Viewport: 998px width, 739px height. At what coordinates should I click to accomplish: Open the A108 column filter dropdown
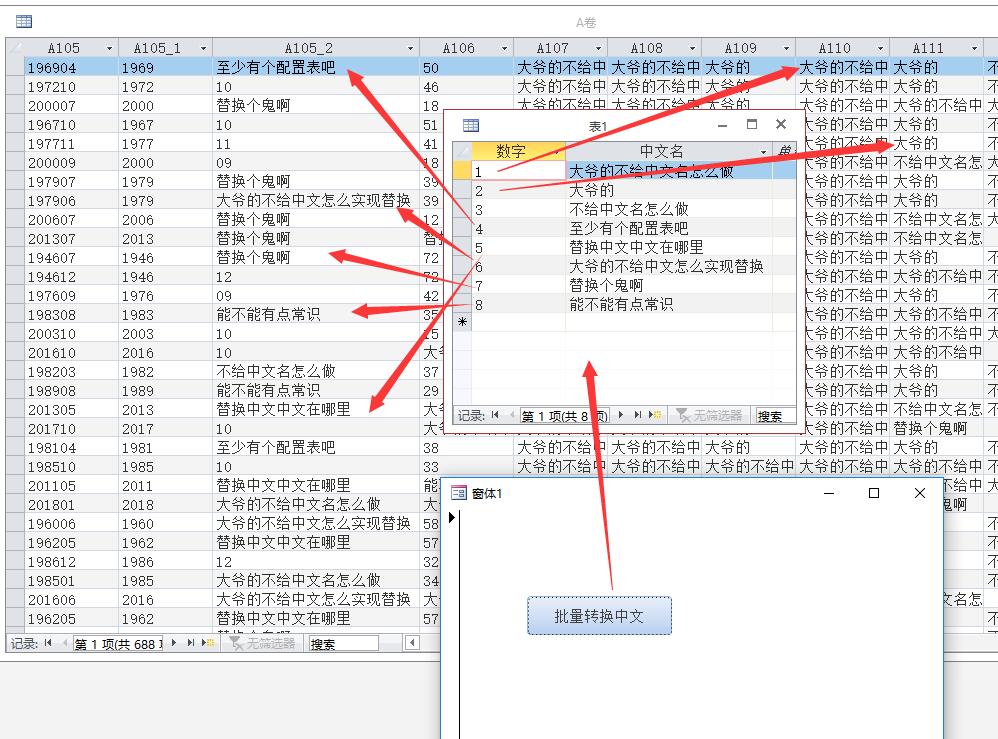[692, 48]
